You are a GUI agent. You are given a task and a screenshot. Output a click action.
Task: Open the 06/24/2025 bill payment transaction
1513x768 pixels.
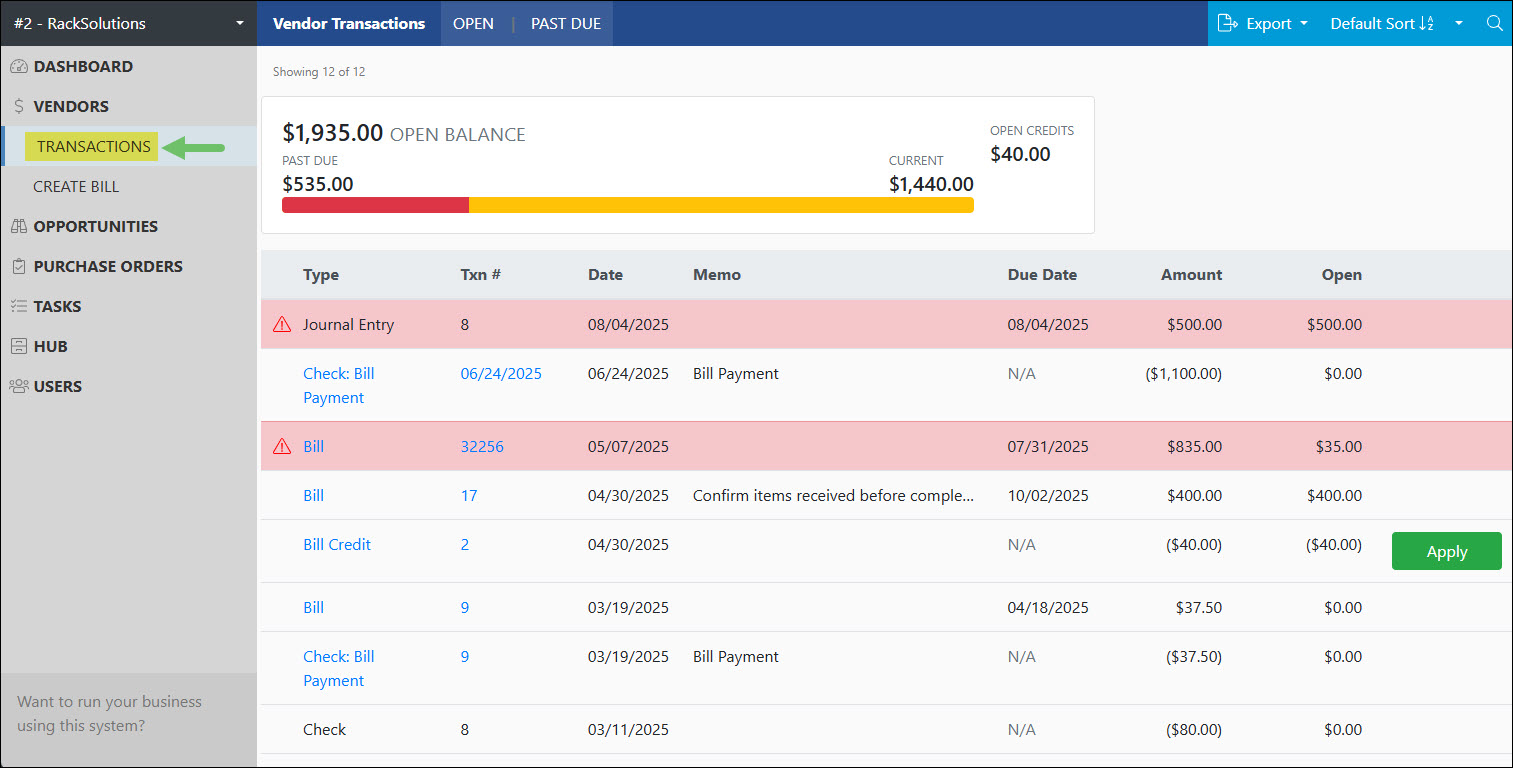pyautogui.click(x=501, y=373)
